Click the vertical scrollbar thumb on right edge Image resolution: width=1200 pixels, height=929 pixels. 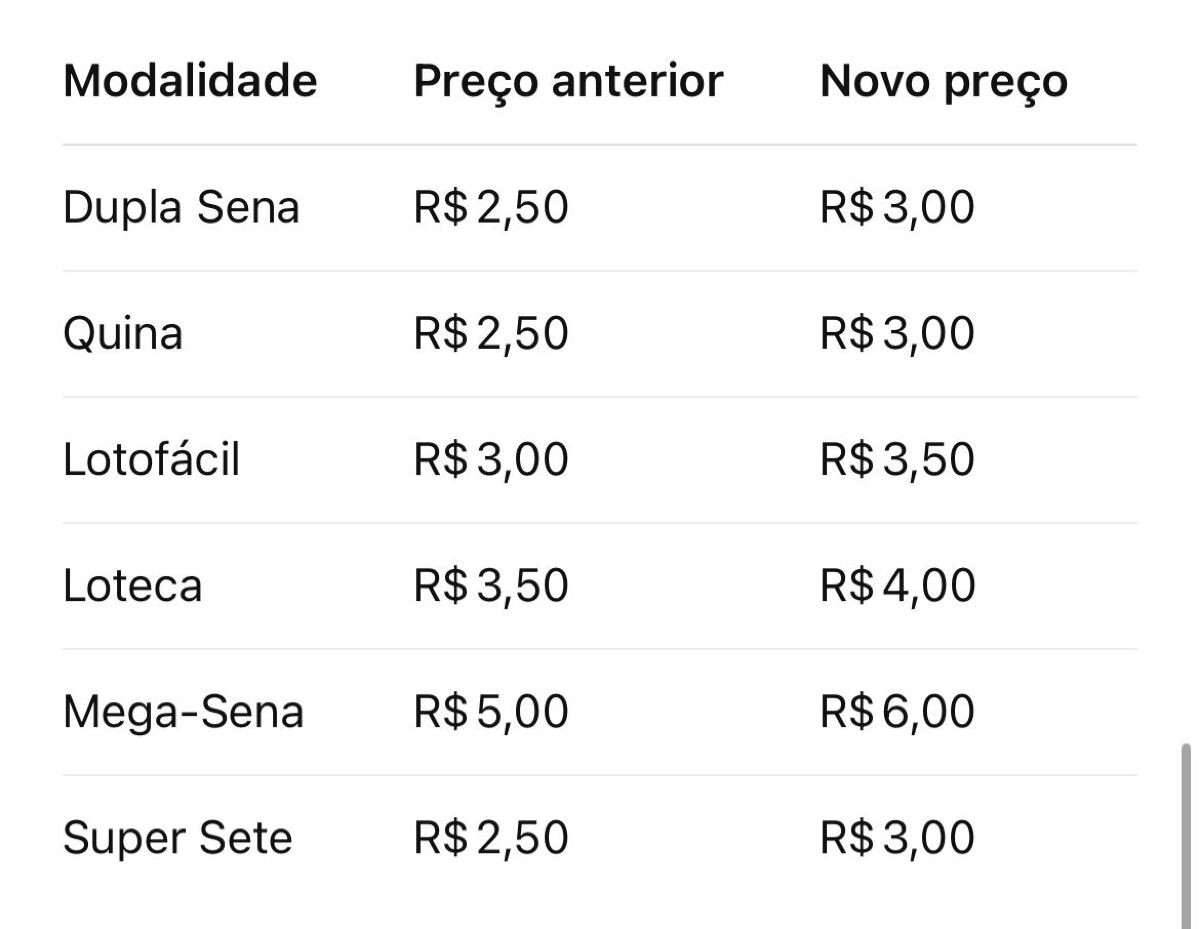(1186, 835)
